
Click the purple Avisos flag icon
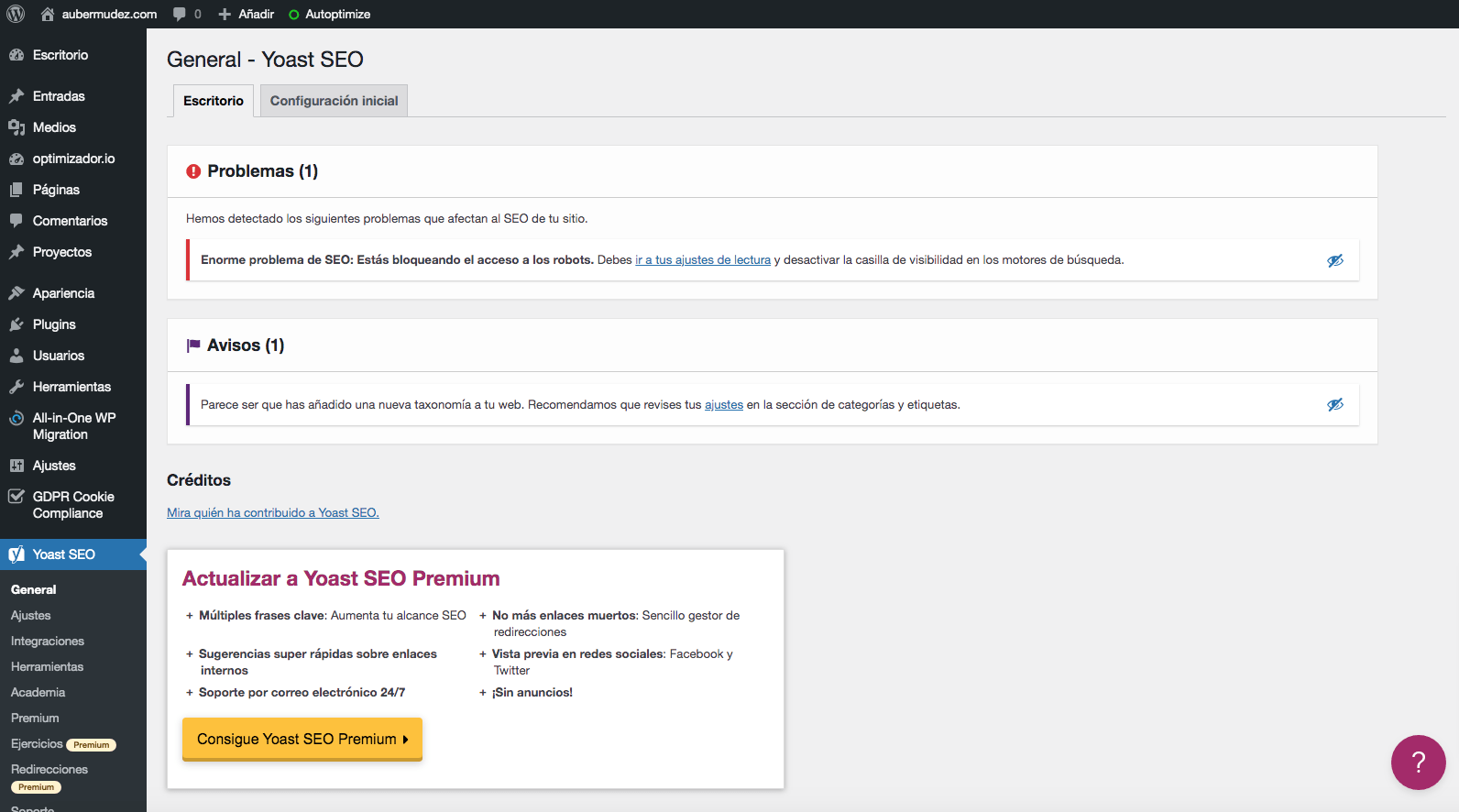point(193,346)
